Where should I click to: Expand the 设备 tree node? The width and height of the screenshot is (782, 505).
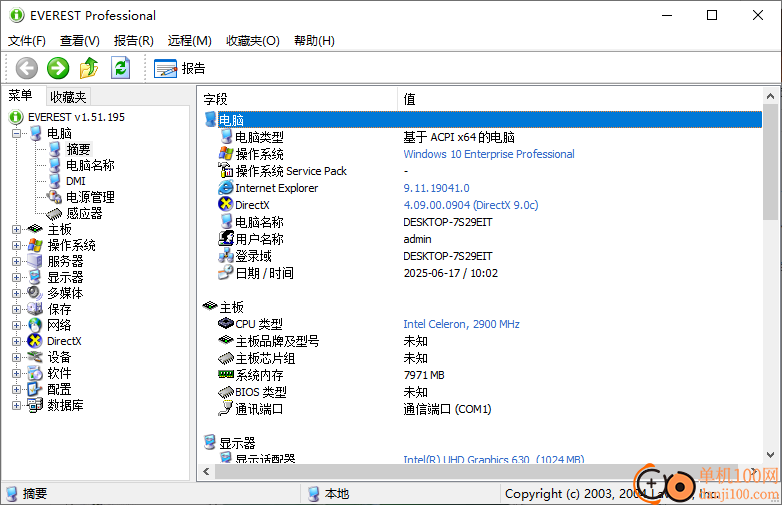pos(16,357)
